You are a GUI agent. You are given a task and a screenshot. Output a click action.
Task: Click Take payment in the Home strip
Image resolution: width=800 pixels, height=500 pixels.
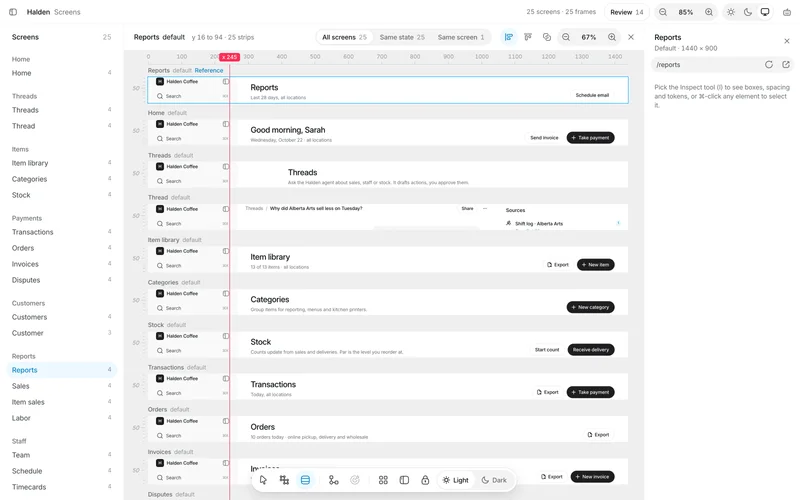point(590,138)
